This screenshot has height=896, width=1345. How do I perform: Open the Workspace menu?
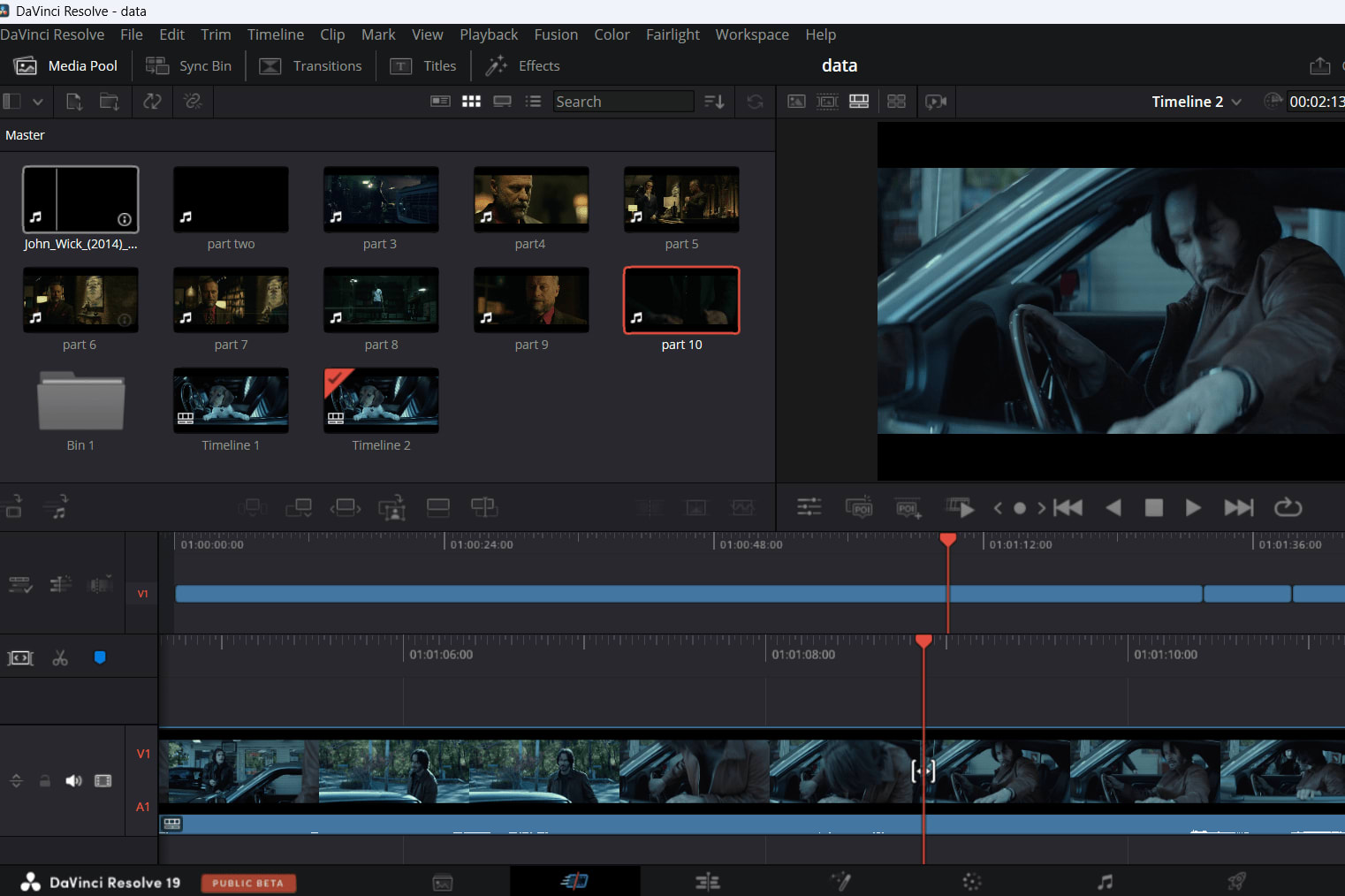[x=752, y=34]
